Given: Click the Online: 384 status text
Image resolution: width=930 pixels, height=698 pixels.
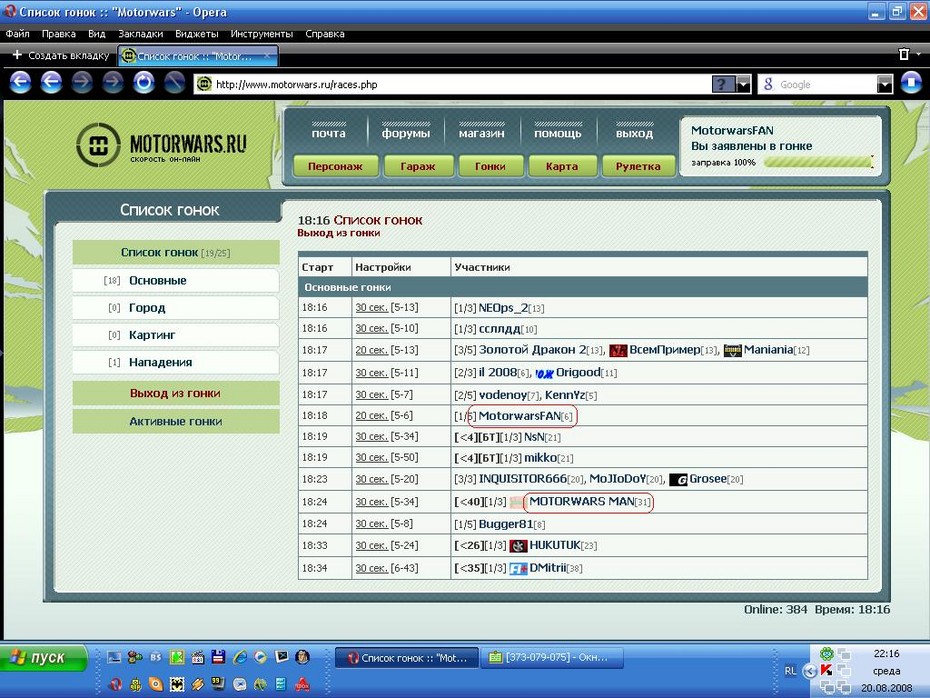Looking at the screenshot, I should click(x=776, y=610).
